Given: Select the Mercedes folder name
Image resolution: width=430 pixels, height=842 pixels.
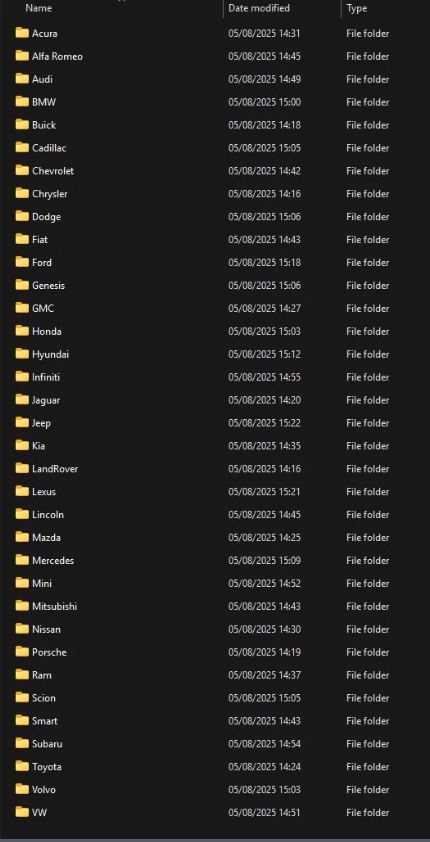Looking at the screenshot, I should point(53,561).
